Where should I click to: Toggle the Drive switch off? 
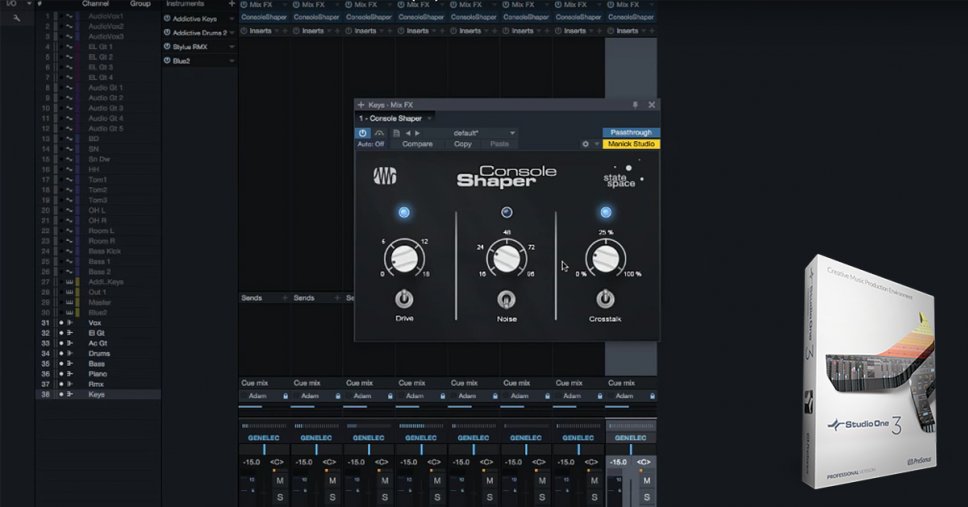tap(403, 298)
